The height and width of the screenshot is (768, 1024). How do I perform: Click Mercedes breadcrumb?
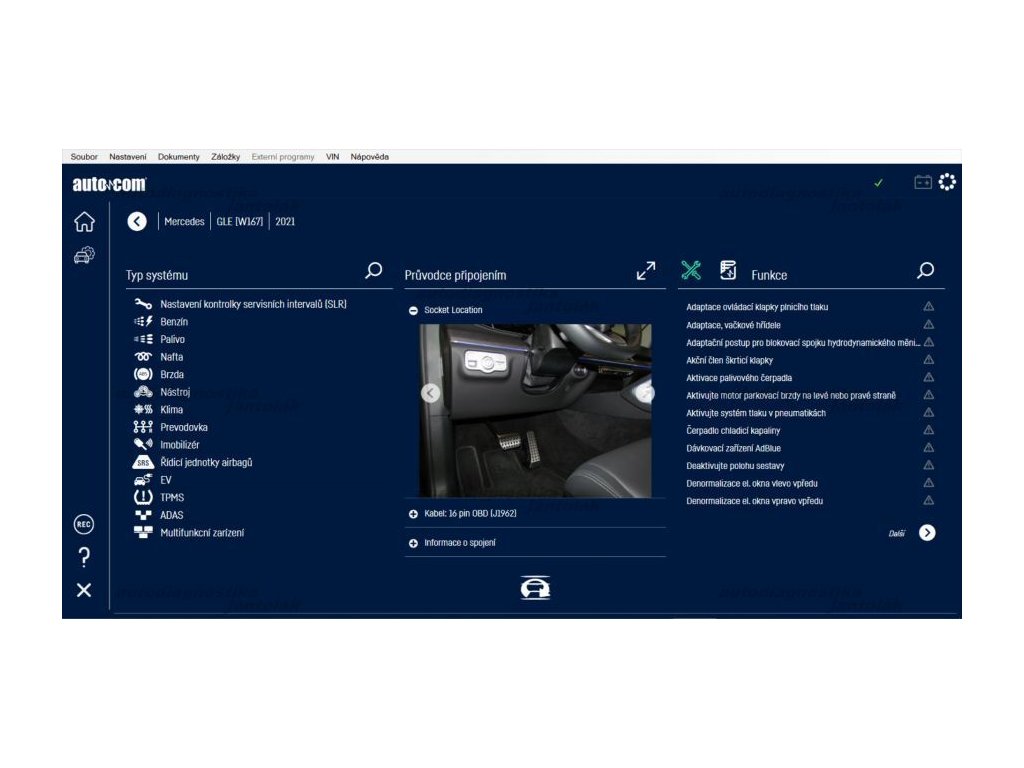coord(184,222)
